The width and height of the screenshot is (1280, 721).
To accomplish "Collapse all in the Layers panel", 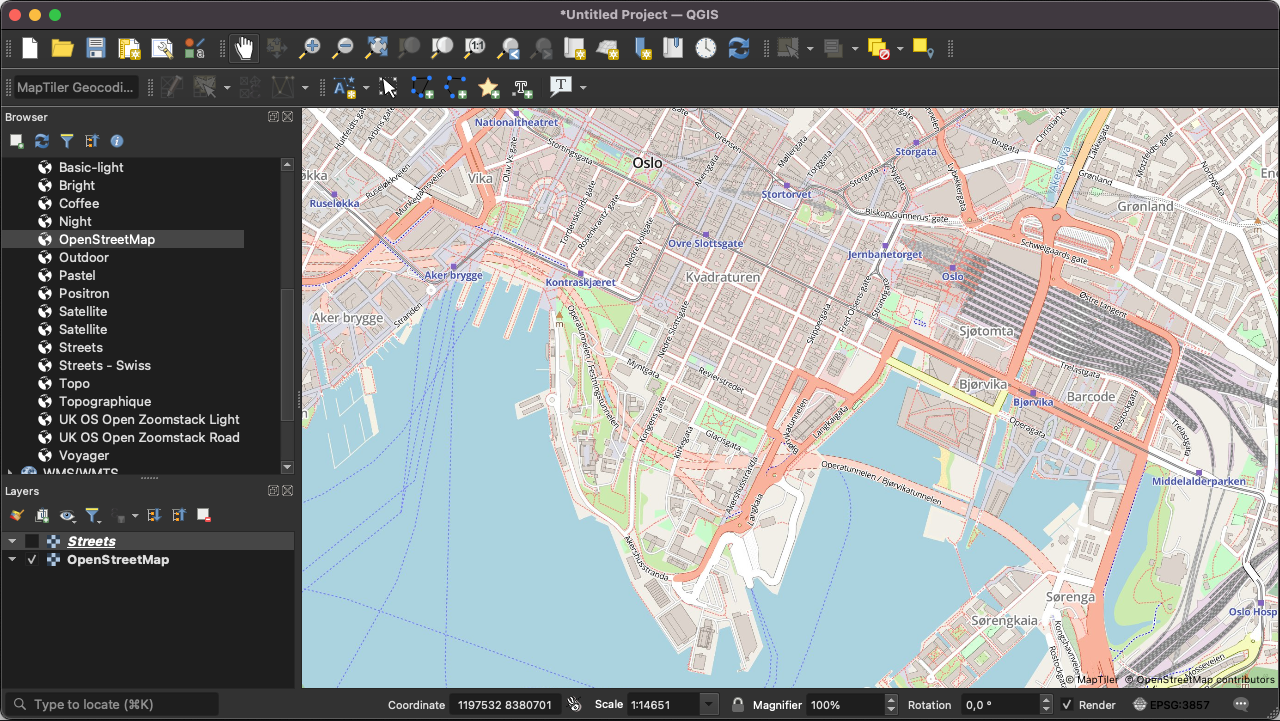I will click(x=179, y=516).
